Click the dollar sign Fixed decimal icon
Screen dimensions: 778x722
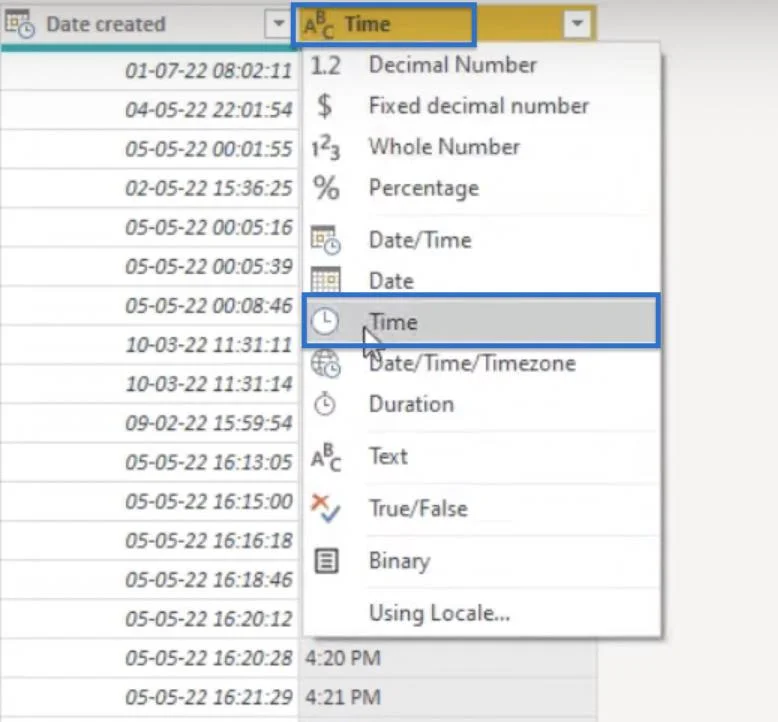(x=324, y=106)
